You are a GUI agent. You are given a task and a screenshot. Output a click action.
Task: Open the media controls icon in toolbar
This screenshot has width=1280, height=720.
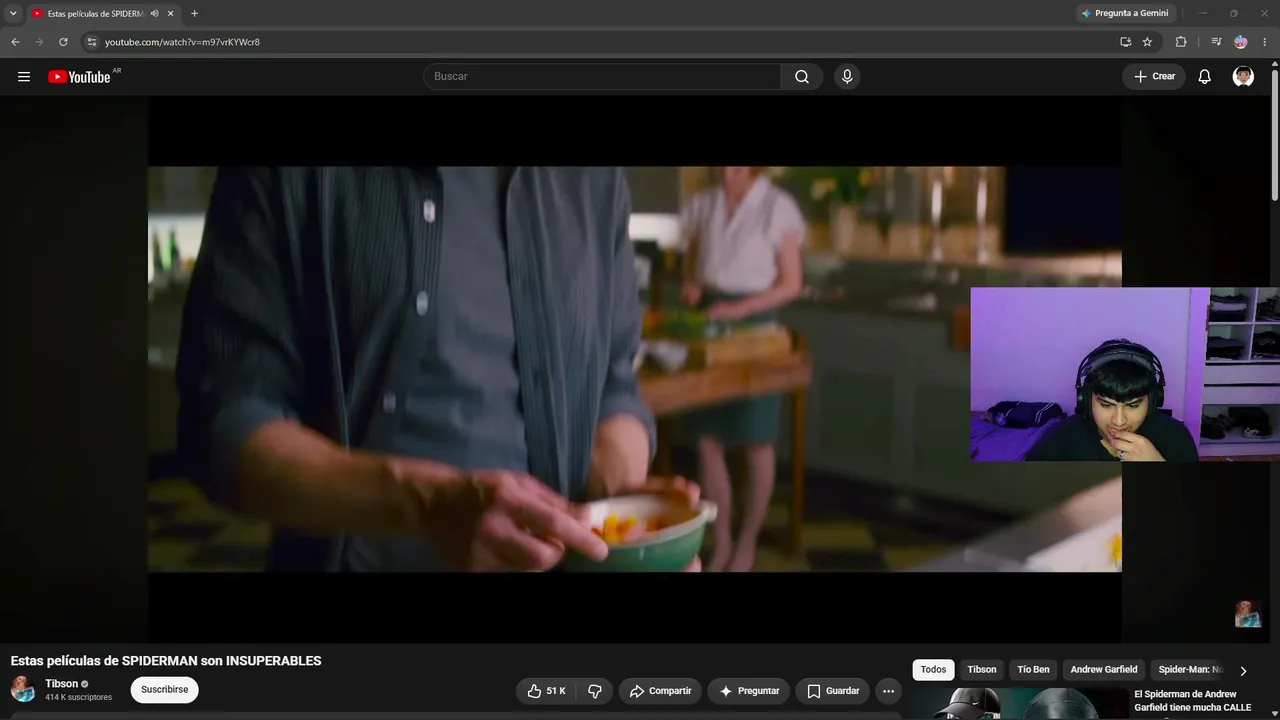pos(1216,42)
